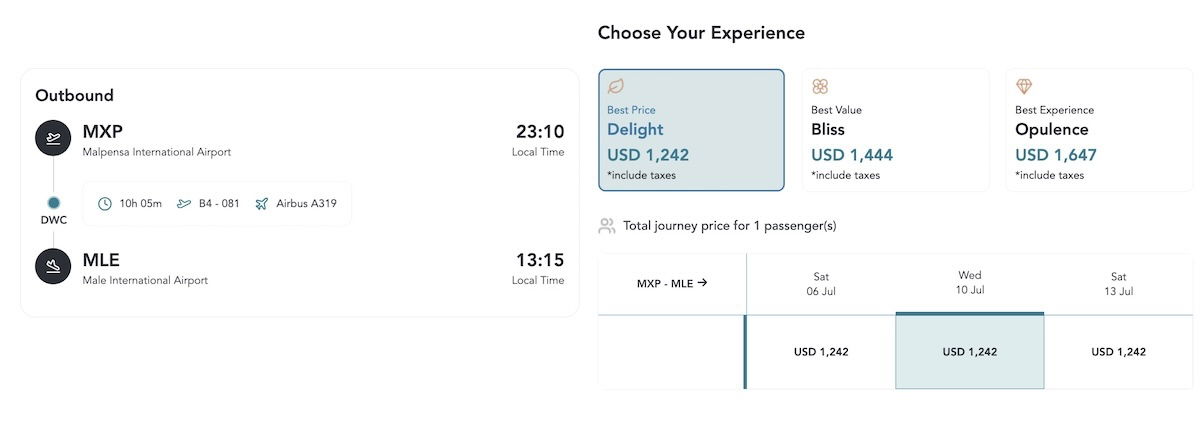Click the DWC stopover dot on the route line
1200x434 pixels.
[x=53, y=203]
